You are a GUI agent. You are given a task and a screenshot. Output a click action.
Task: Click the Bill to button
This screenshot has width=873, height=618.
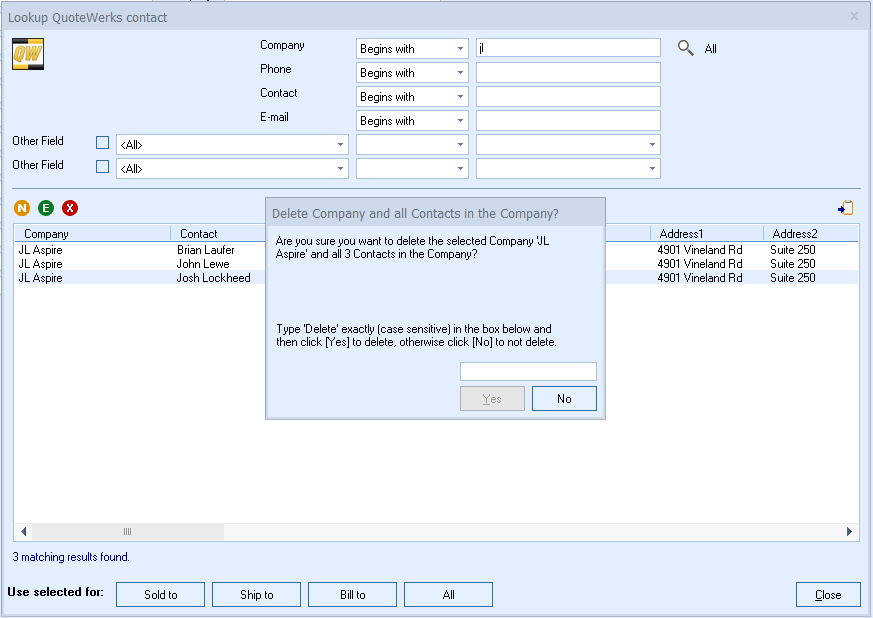click(352, 595)
